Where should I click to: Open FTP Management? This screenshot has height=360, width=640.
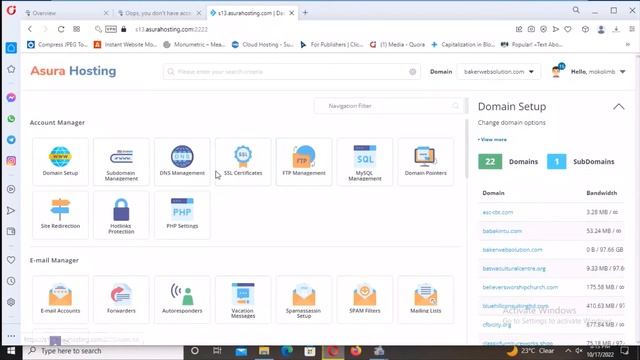coord(304,162)
